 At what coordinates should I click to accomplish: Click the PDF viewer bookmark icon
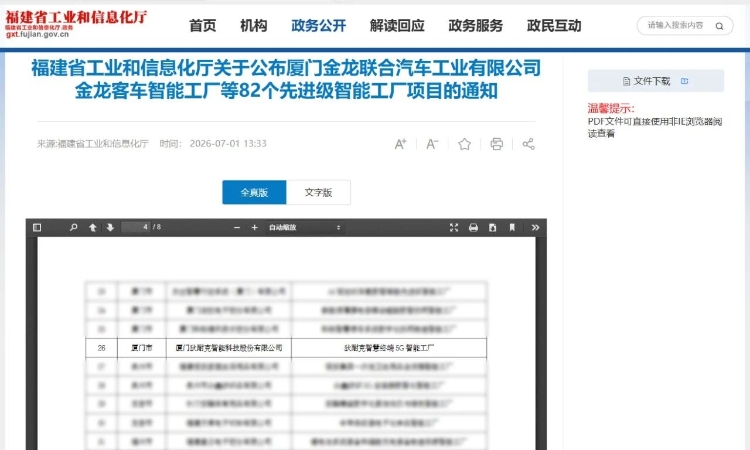click(x=512, y=228)
